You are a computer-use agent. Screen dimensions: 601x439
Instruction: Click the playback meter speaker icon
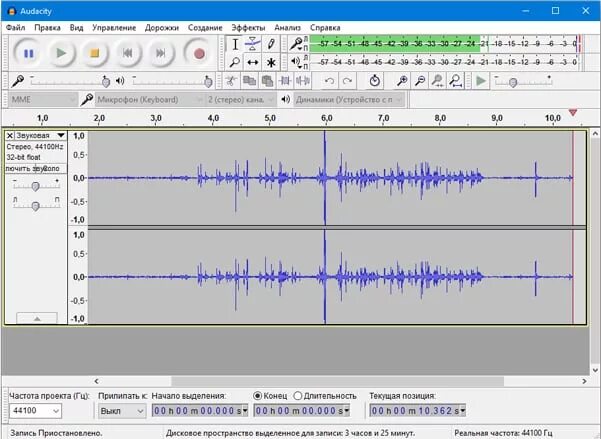pyautogui.click(x=295, y=62)
